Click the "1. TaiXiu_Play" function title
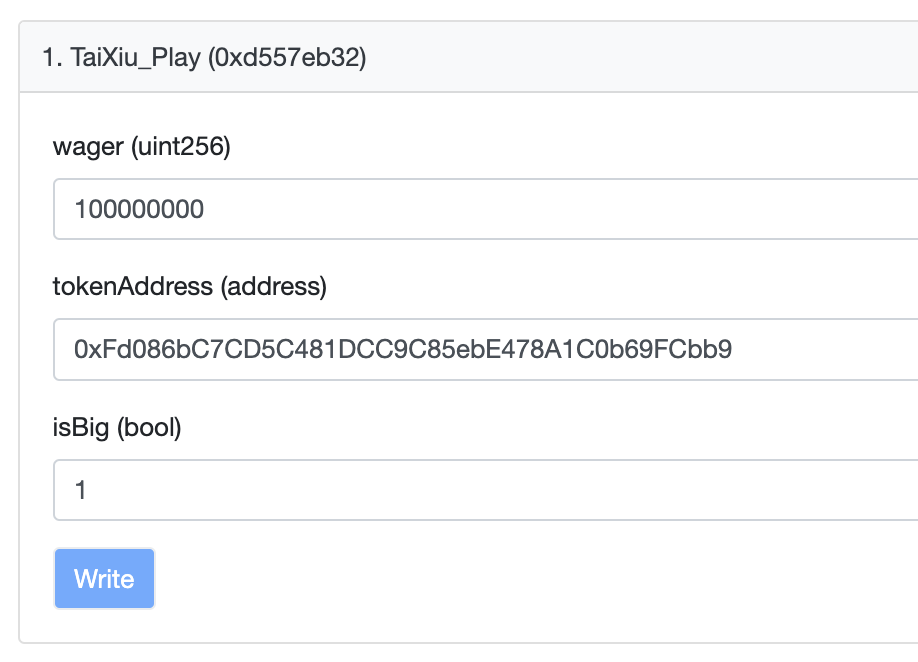Viewport: 918px width, 662px height. tap(121, 58)
